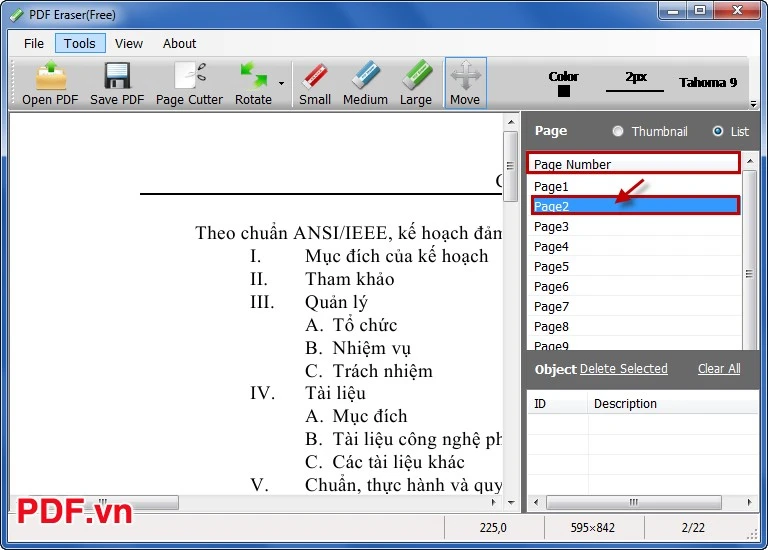Open the Rotate dropdown arrow
768x550 pixels.
pyautogui.click(x=281, y=83)
